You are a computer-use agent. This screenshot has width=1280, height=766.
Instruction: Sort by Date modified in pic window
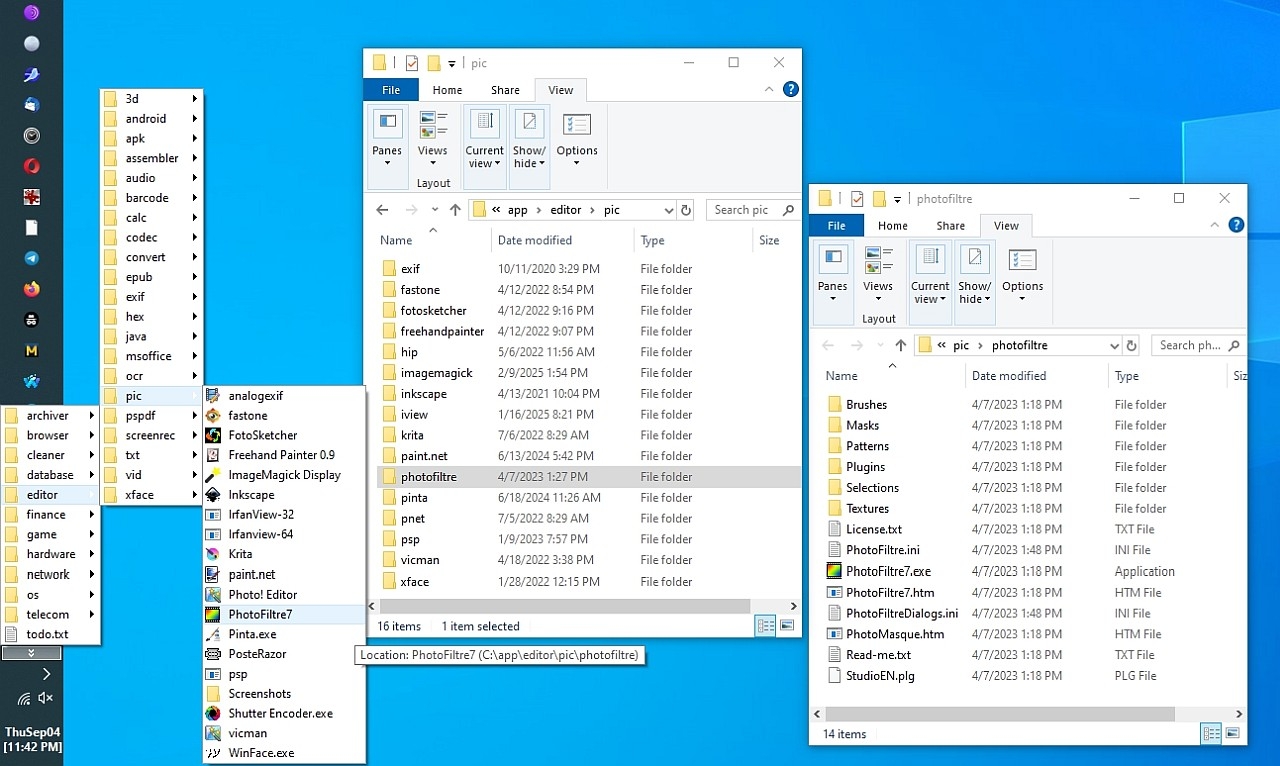pyautogui.click(x=564, y=240)
